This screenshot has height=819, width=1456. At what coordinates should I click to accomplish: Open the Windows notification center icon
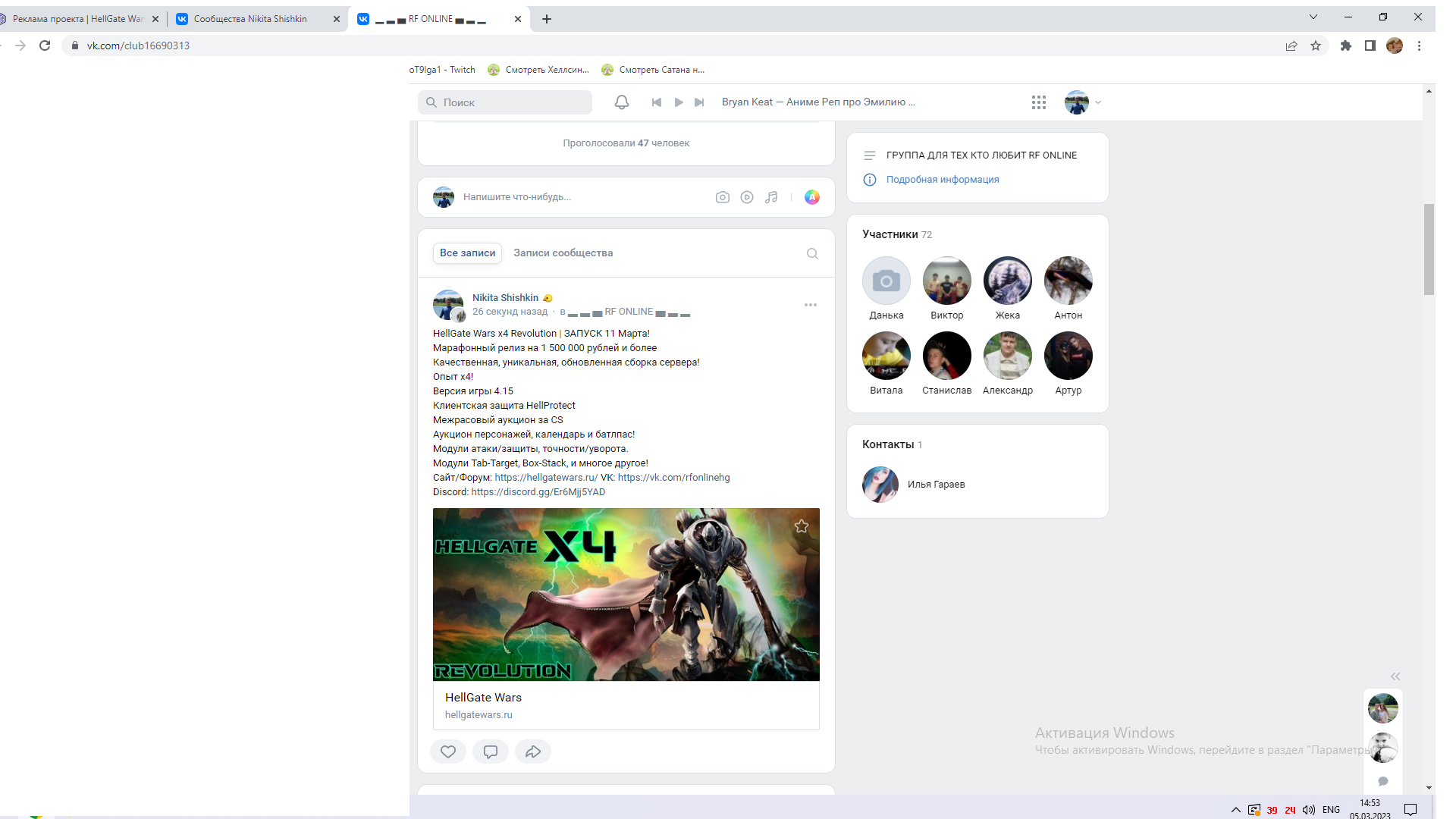tap(1410, 809)
